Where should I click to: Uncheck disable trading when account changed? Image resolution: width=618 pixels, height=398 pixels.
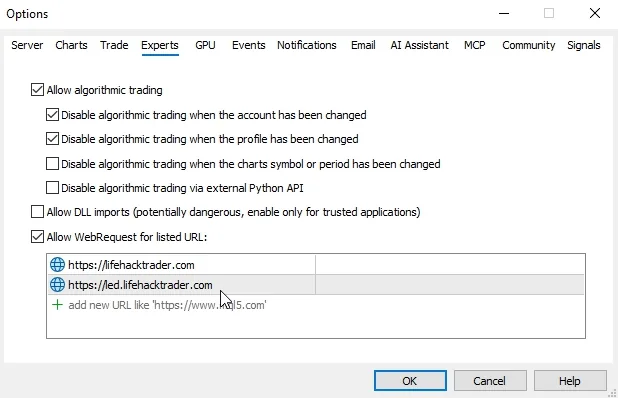click(52, 115)
